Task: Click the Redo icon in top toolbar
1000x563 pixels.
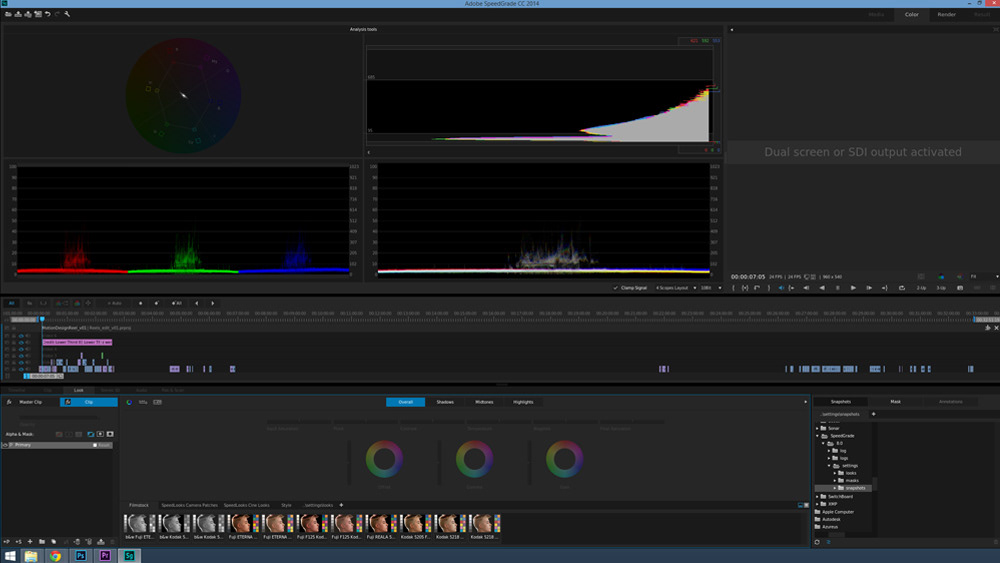Action: pyautogui.click(x=57, y=14)
